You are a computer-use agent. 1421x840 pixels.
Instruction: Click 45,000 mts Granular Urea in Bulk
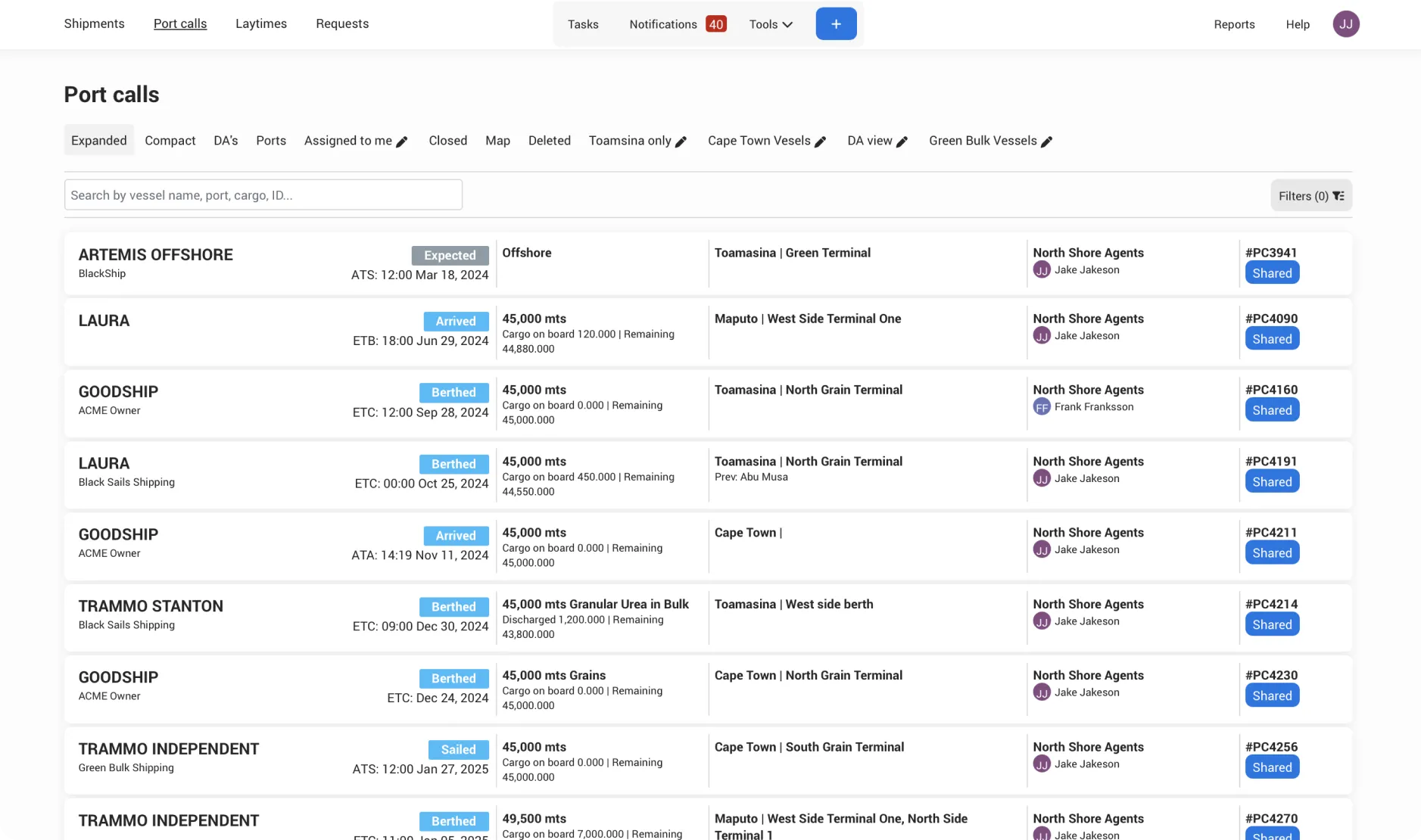coord(596,604)
